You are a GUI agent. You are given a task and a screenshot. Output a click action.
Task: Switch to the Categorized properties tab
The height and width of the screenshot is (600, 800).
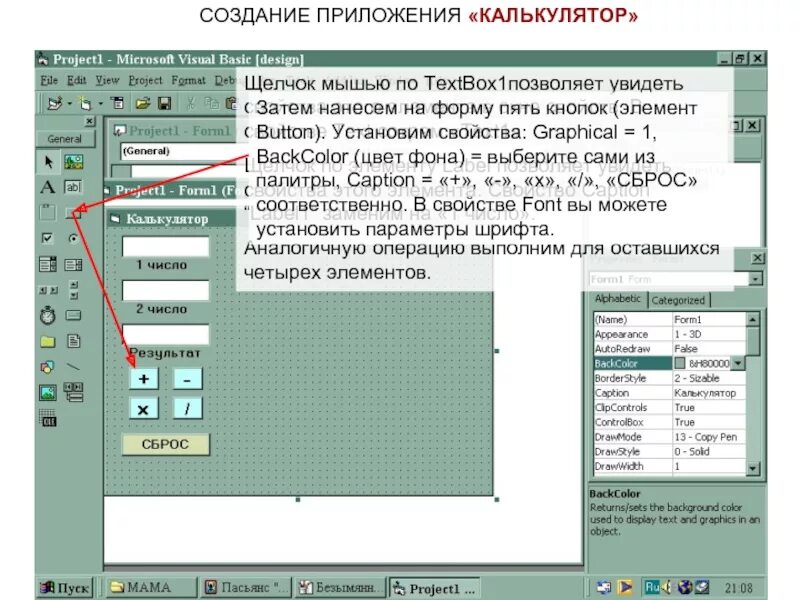tap(678, 301)
